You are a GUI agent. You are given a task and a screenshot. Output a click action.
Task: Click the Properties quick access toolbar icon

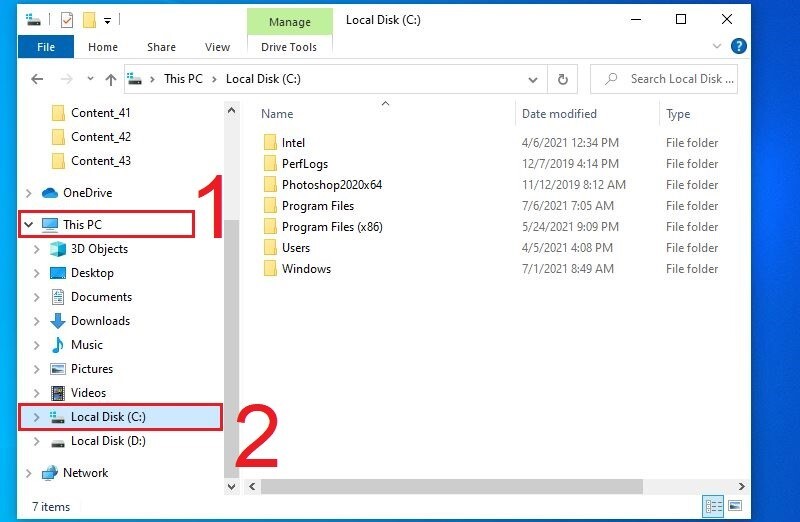pyautogui.click(x=67, y=20)
